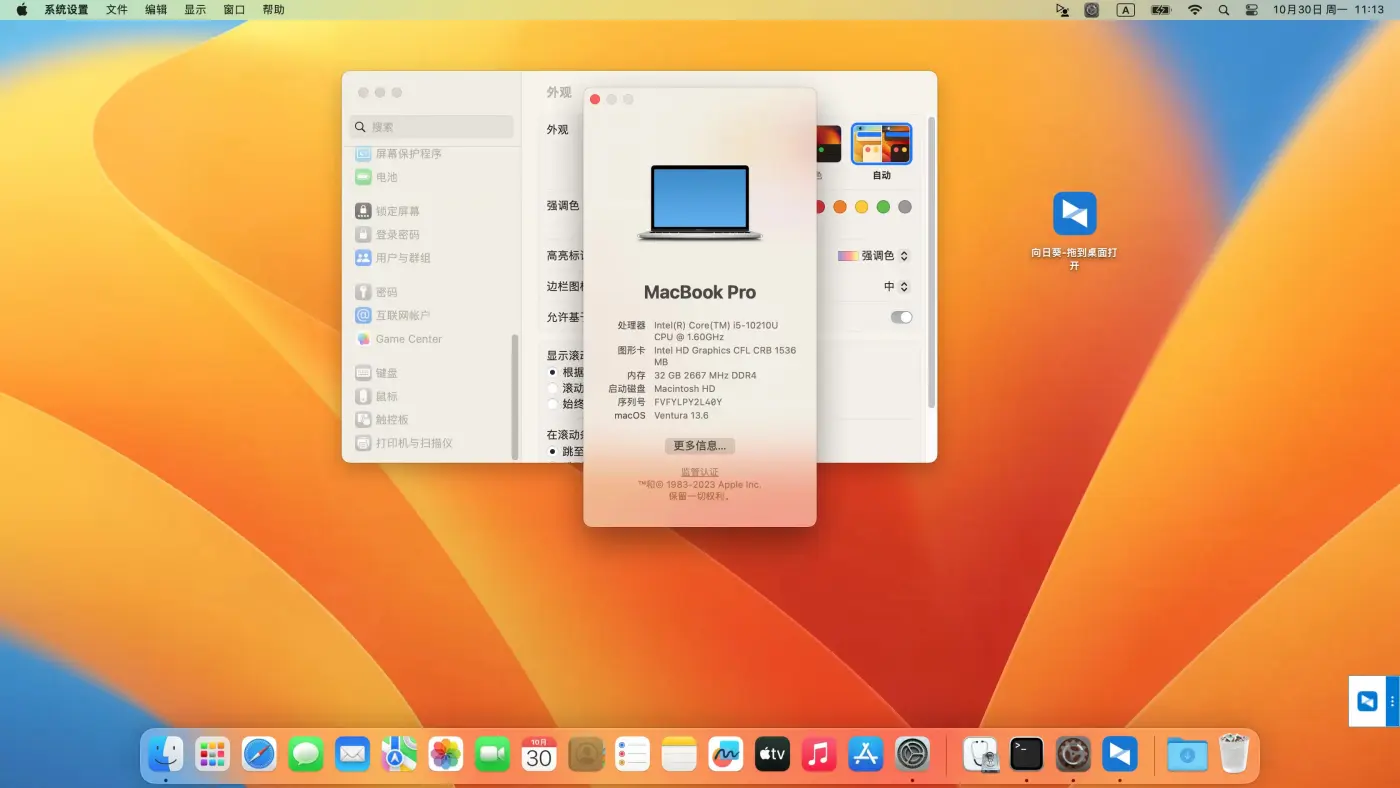Viewport: 1400px width, 788px height.
Task: Click the 监管认证 link in About This Mac
Action: pyautogui.click(x=699, y=471)
